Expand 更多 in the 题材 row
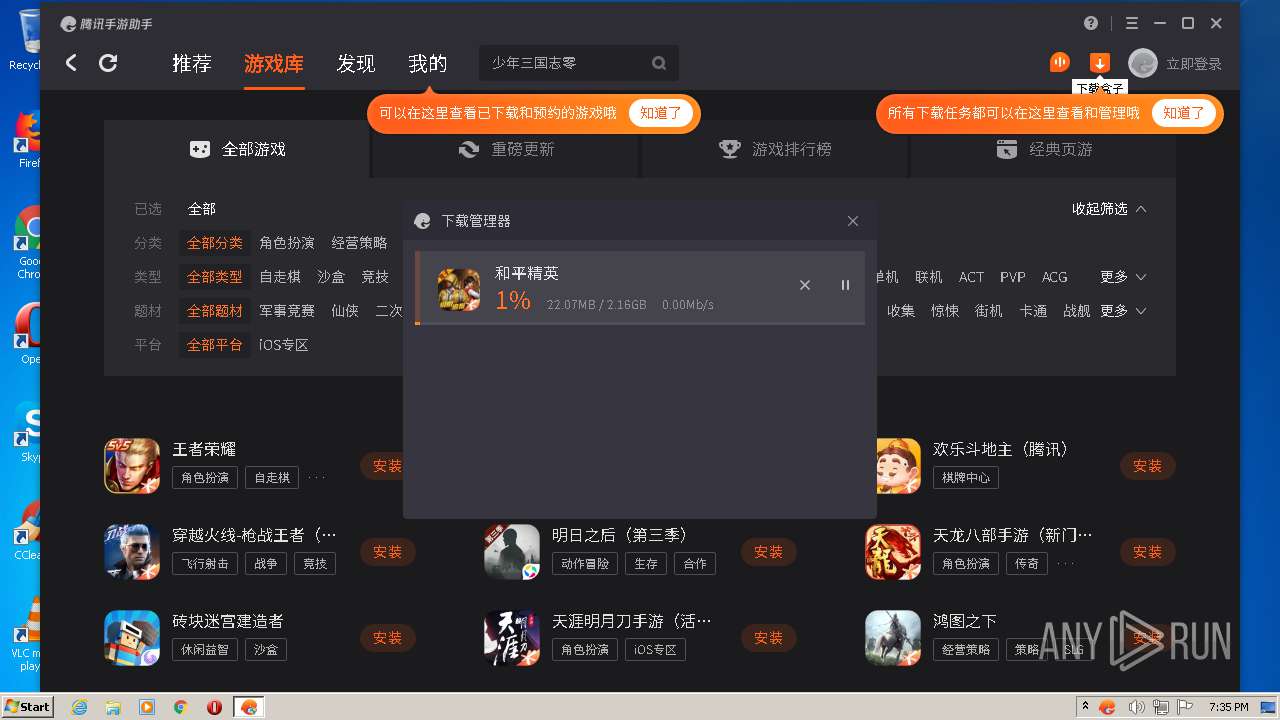 (x=1123, y=311)
